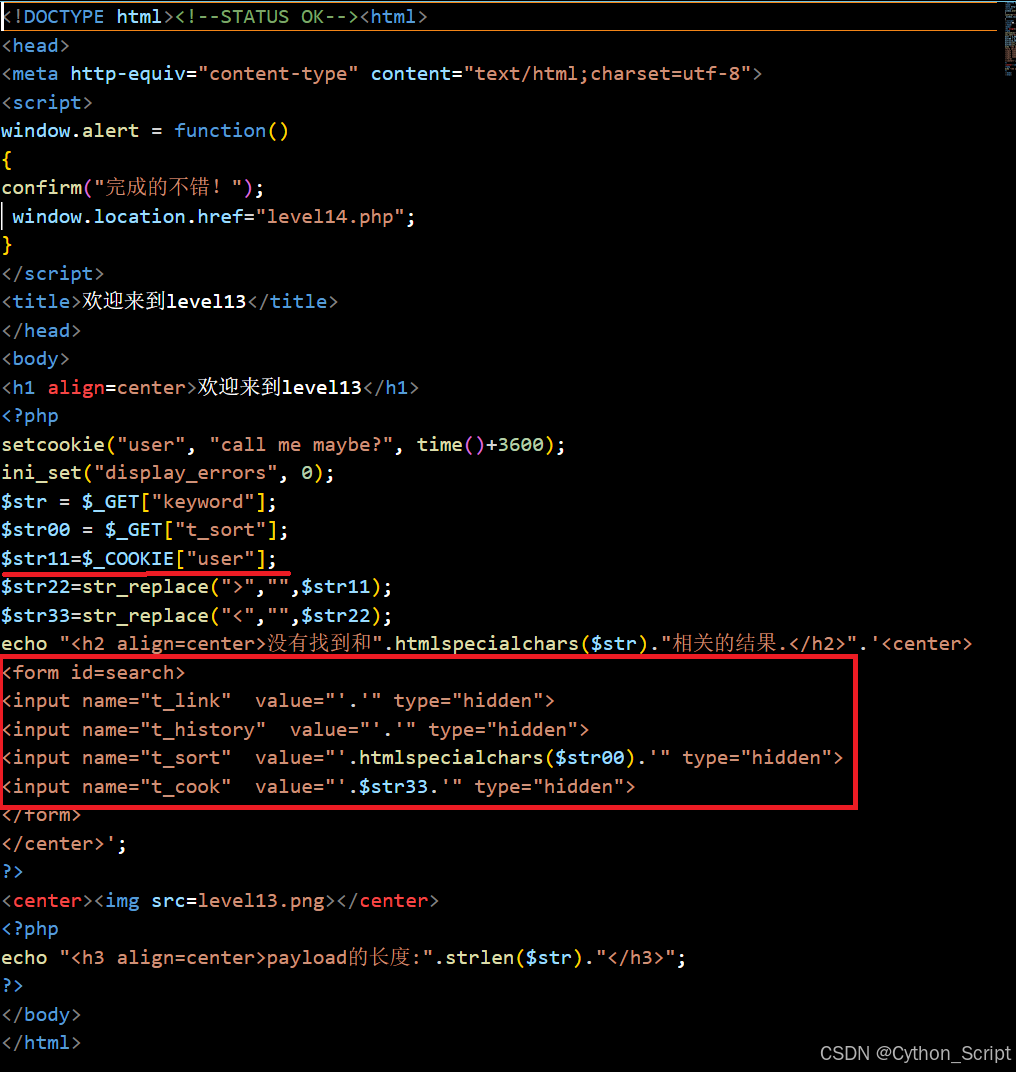Viewport: 1016px width, 1072px height.
Task: Click the ini_set display_errors line
Action: [168, 473]
